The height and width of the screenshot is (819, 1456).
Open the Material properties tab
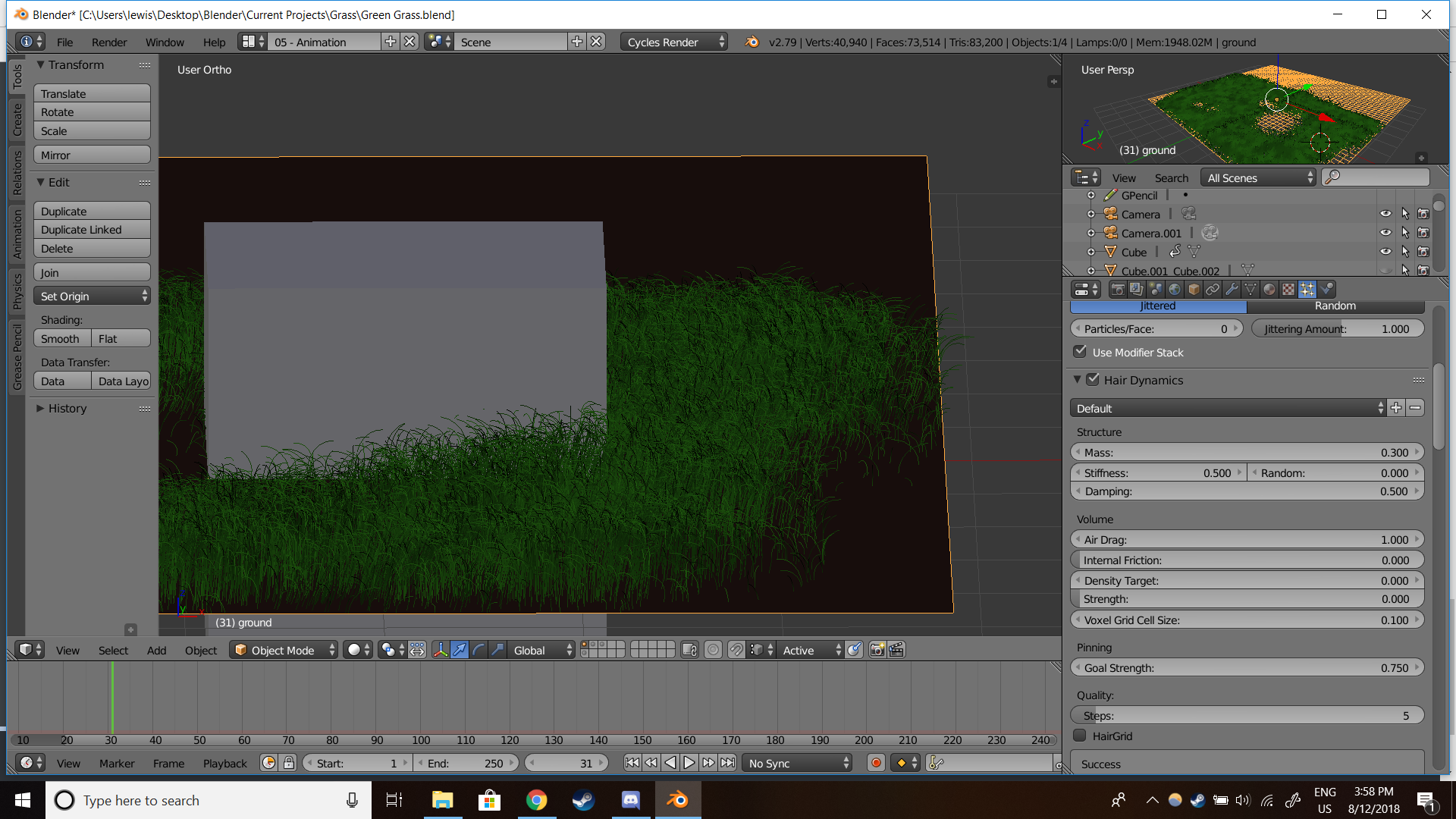pos(1270,290)
